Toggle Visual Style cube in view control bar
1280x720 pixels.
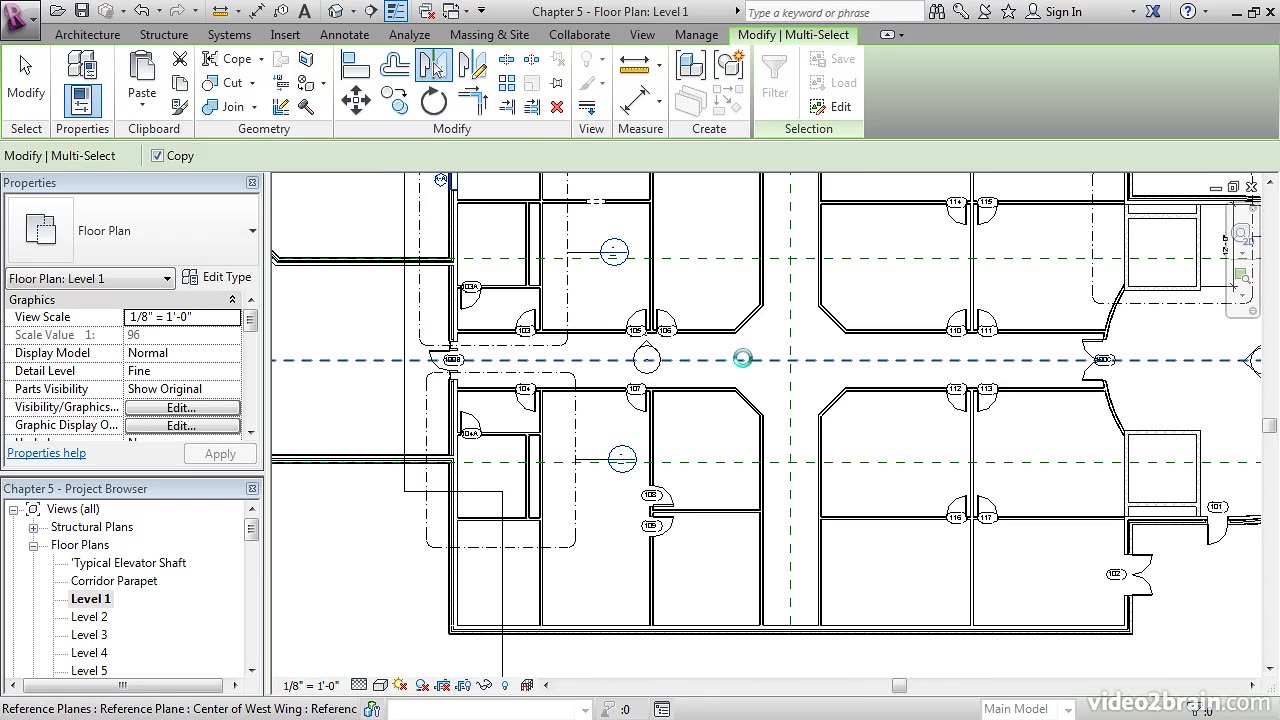pos(380,685)
